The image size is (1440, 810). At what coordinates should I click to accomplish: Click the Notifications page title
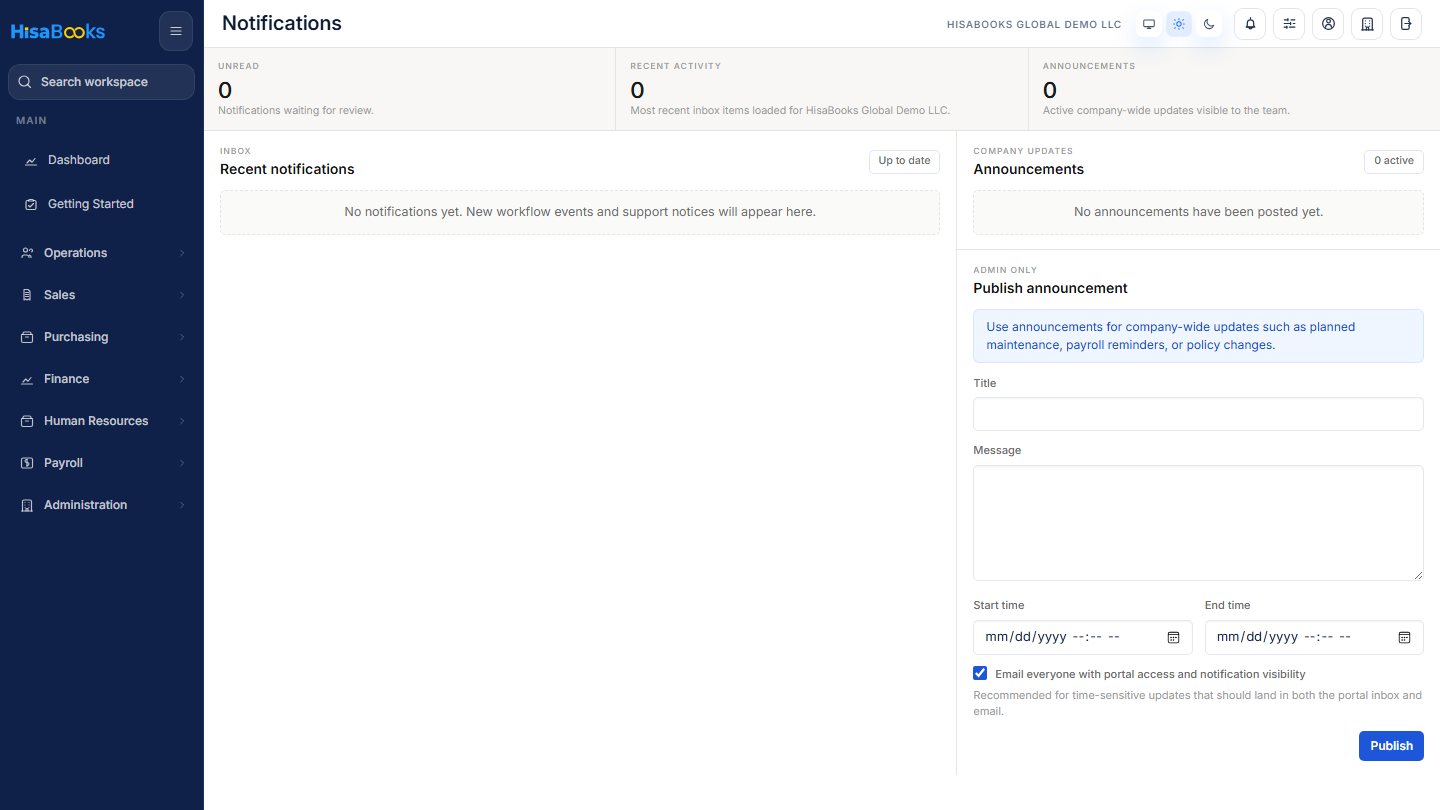(282, 23)
